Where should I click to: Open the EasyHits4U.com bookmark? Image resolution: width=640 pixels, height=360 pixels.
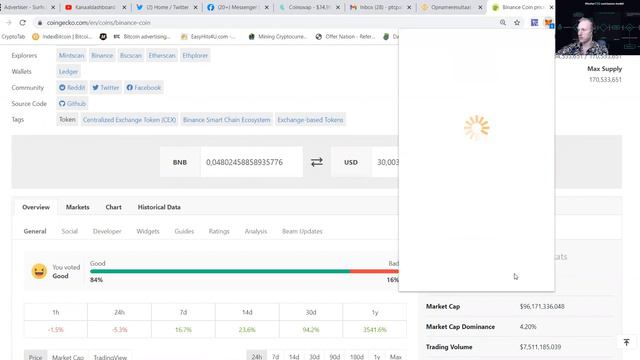(208, 37)
